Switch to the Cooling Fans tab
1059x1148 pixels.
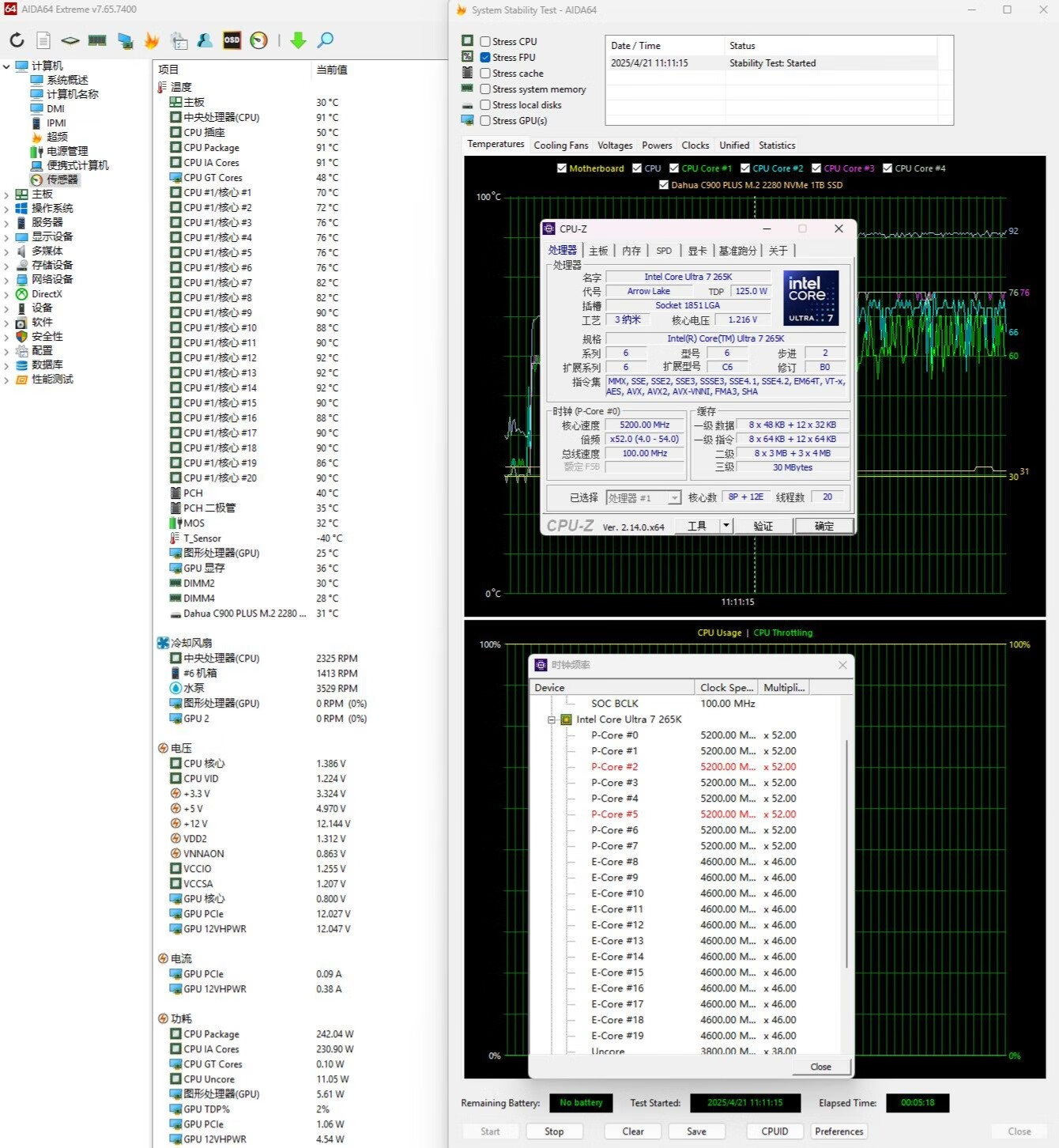coord(561,145)
